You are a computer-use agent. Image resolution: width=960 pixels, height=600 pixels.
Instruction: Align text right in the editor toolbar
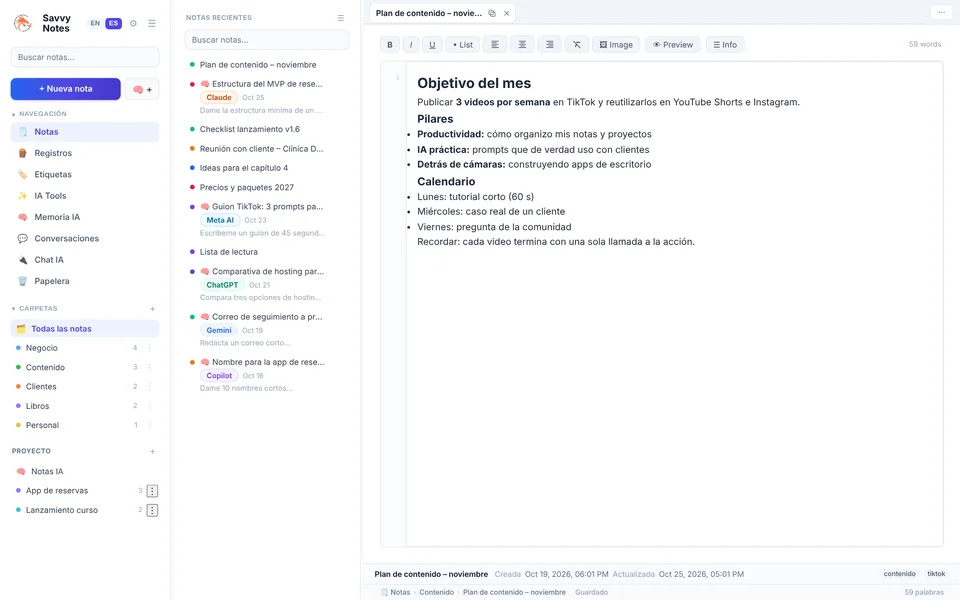(550, 45)
